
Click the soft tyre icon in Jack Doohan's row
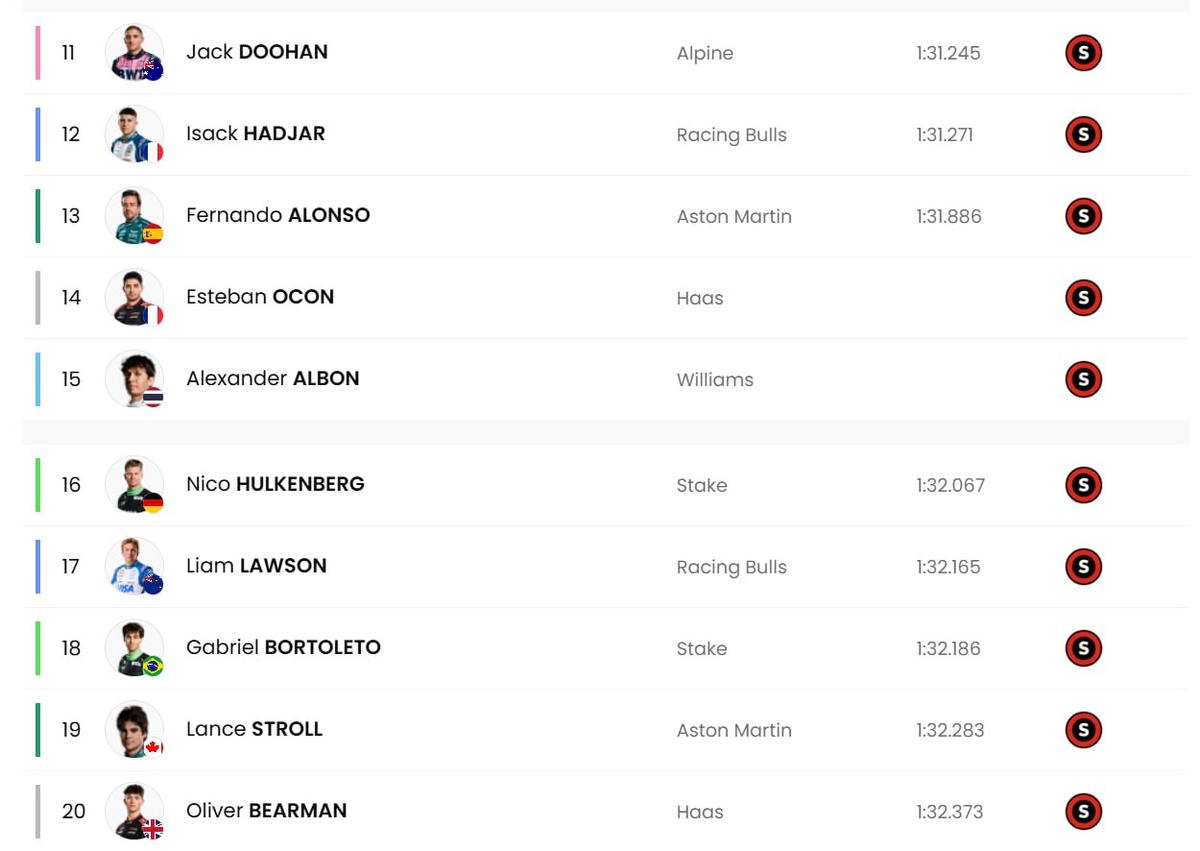coord(1083,53)
